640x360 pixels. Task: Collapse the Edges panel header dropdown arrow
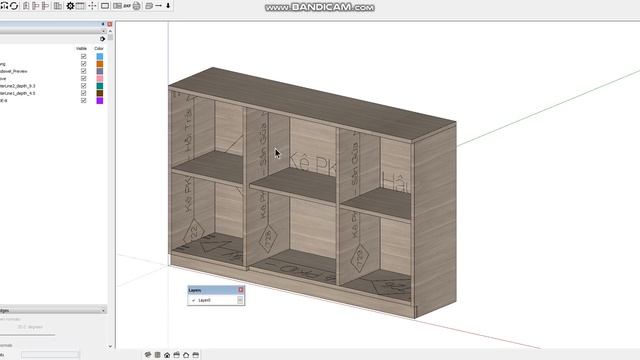(103, 311)
